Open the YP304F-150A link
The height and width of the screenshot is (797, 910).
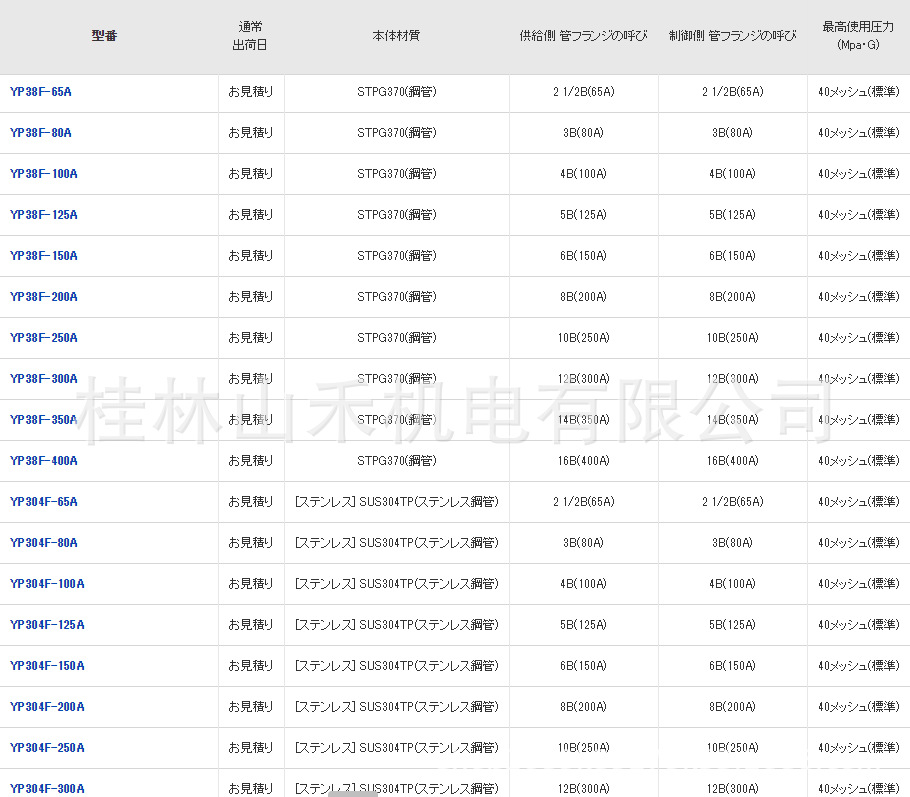tap(47, 666)
